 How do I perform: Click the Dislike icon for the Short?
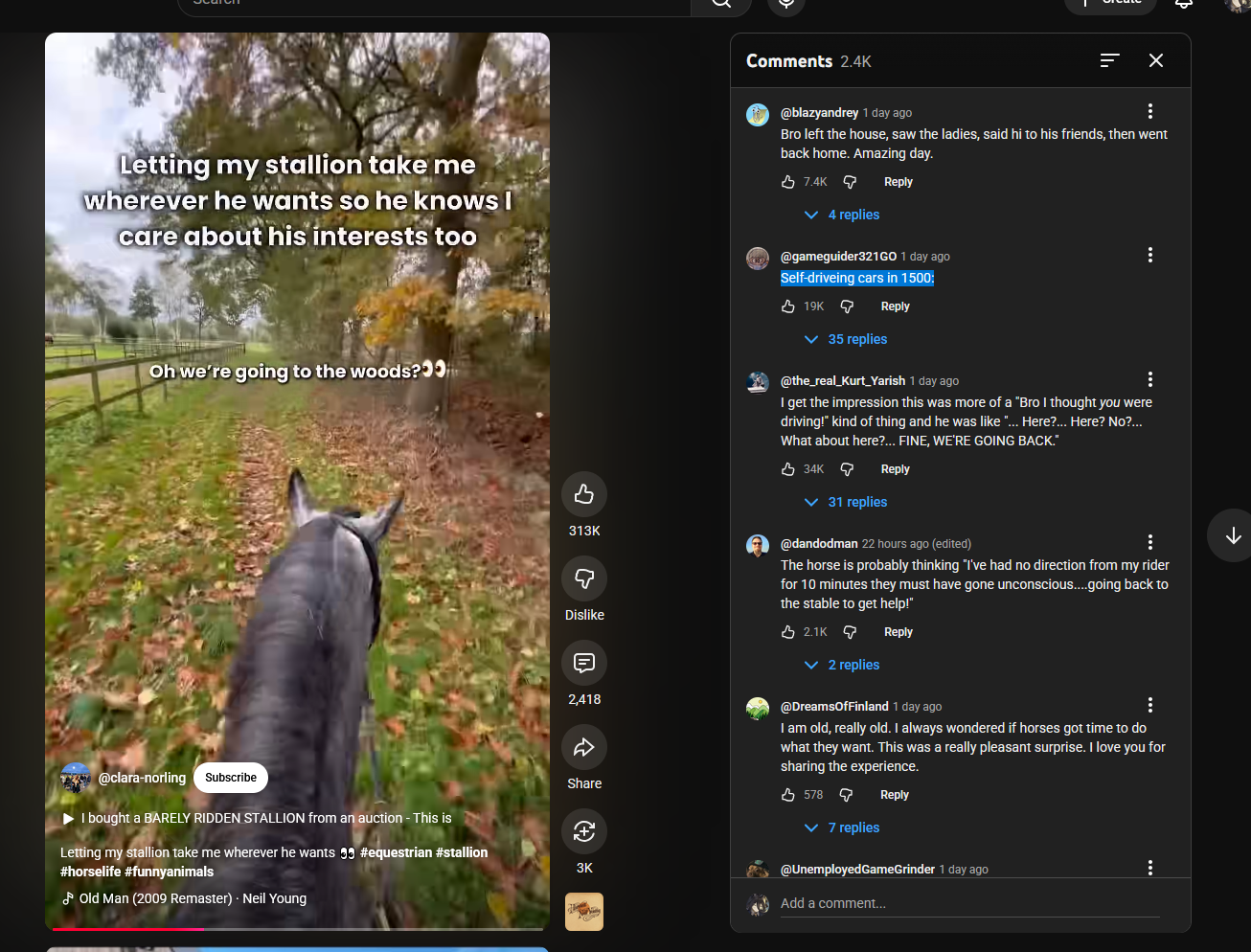pyautogui.click(x=583, y=578)
